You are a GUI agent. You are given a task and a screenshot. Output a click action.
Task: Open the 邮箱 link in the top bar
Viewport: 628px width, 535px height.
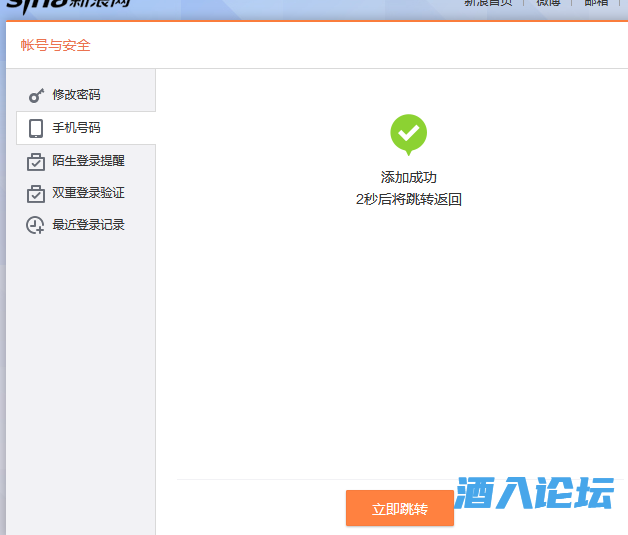pos(596,4)
